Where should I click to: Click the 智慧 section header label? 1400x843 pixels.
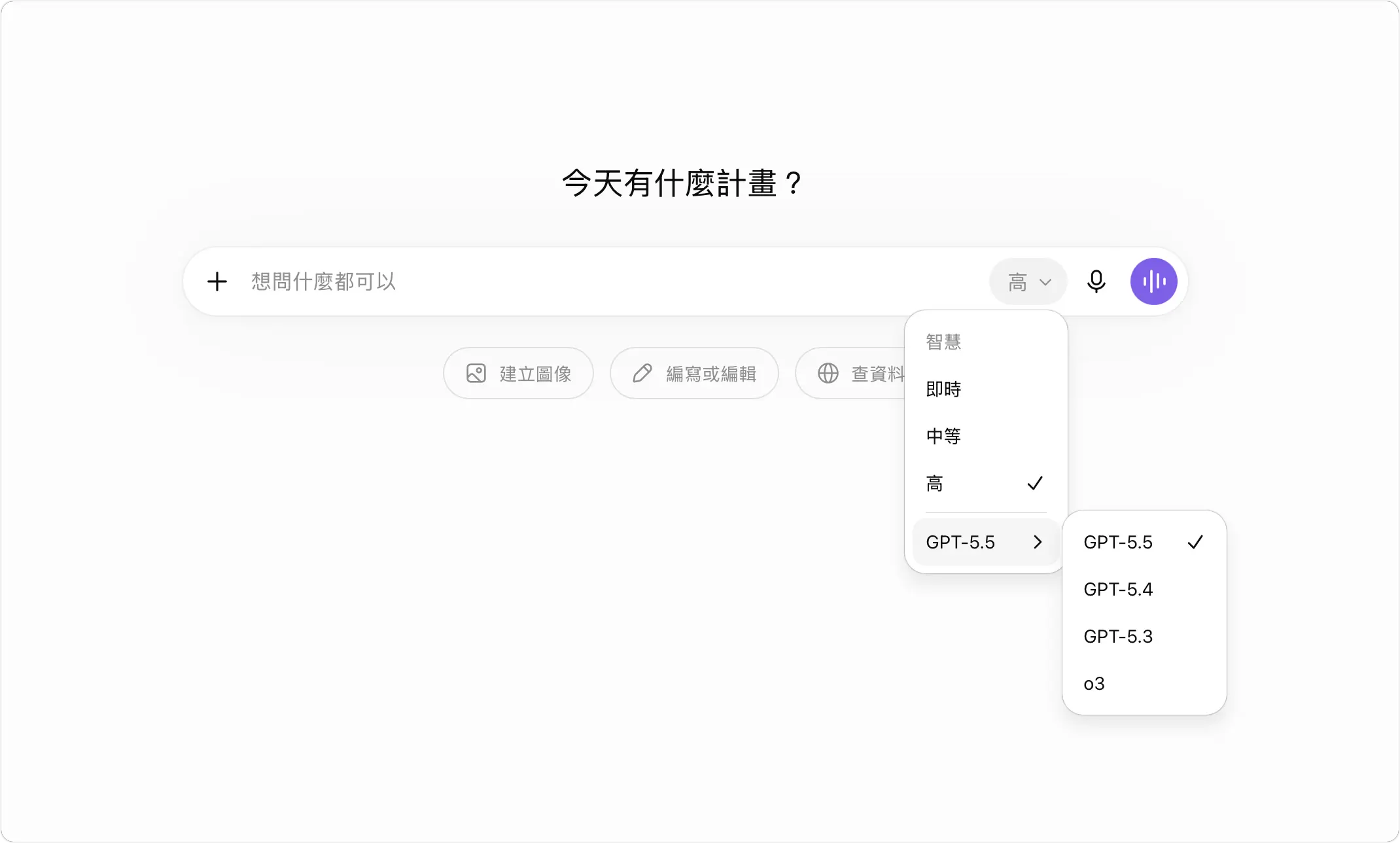pos(943,342)
